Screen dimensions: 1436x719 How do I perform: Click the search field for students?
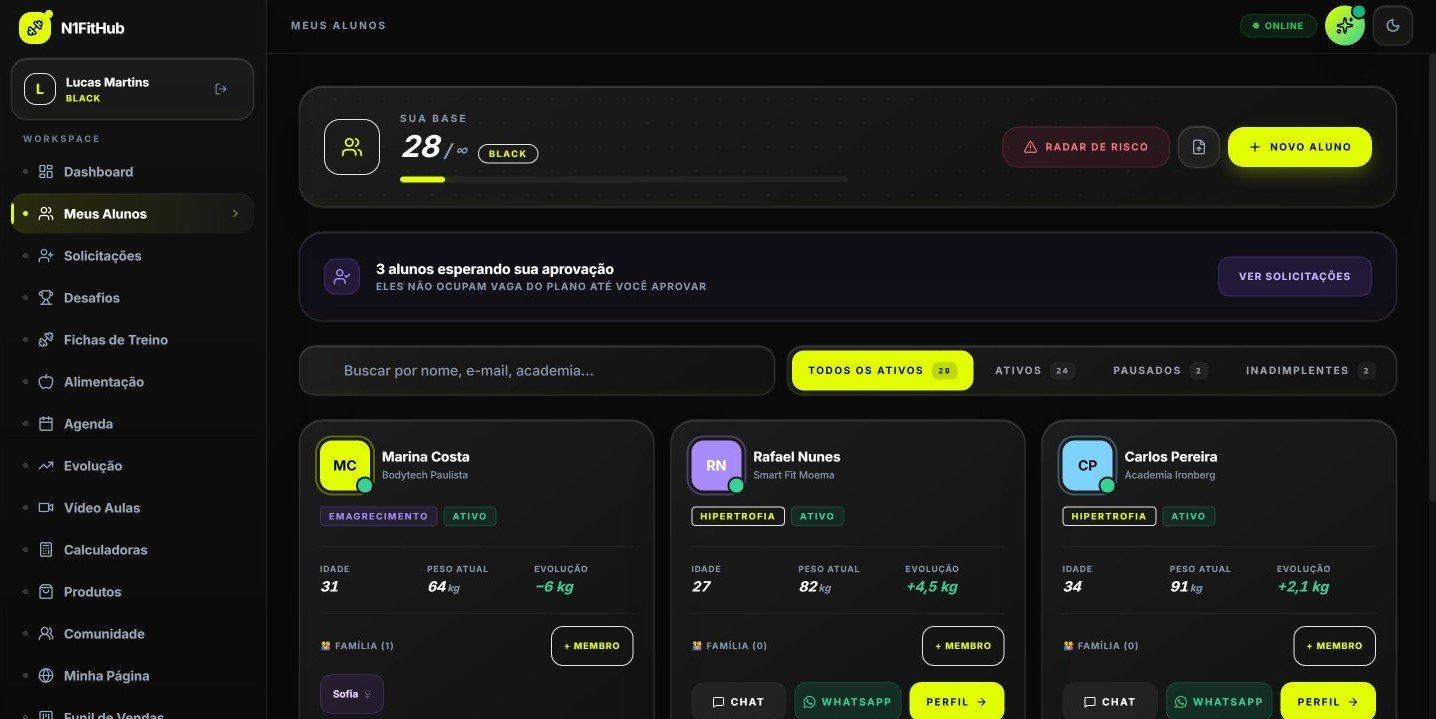coord(537,371)
